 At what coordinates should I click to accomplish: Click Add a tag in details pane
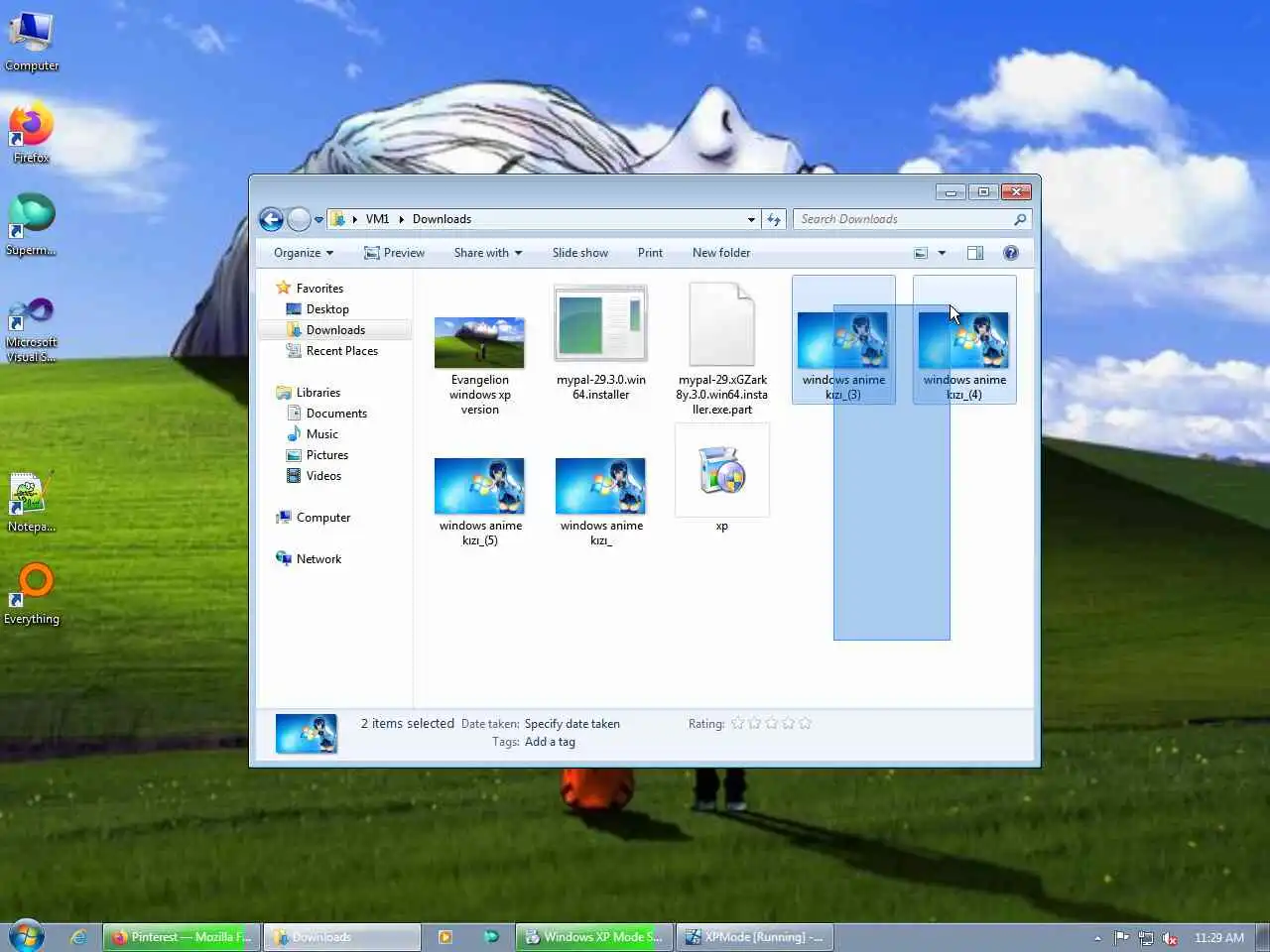point(550,742)
